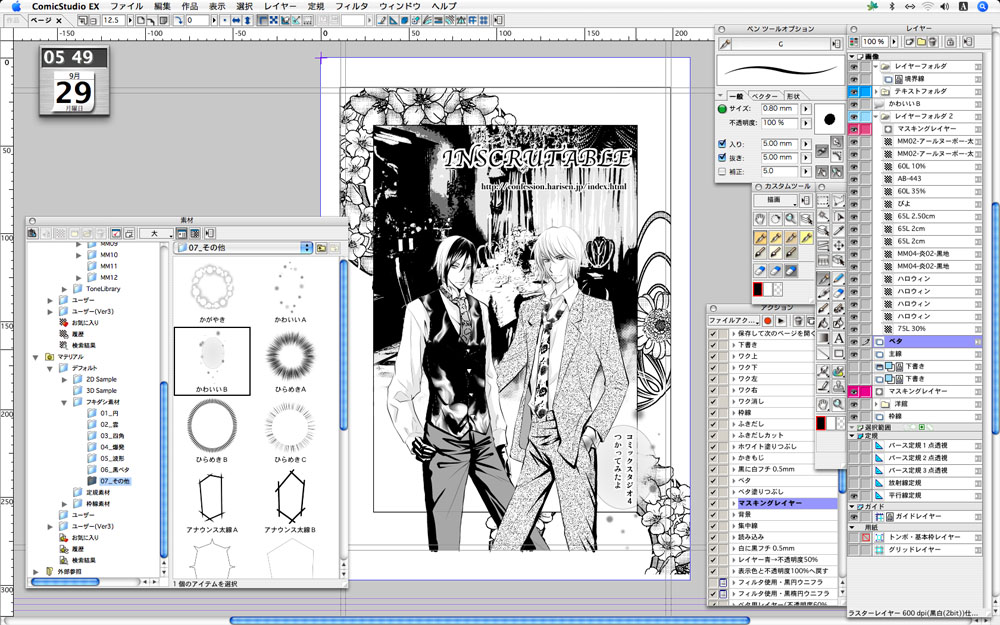Click the ベクター button in pen tool options
1000x625 pixels.
(764, 96)
